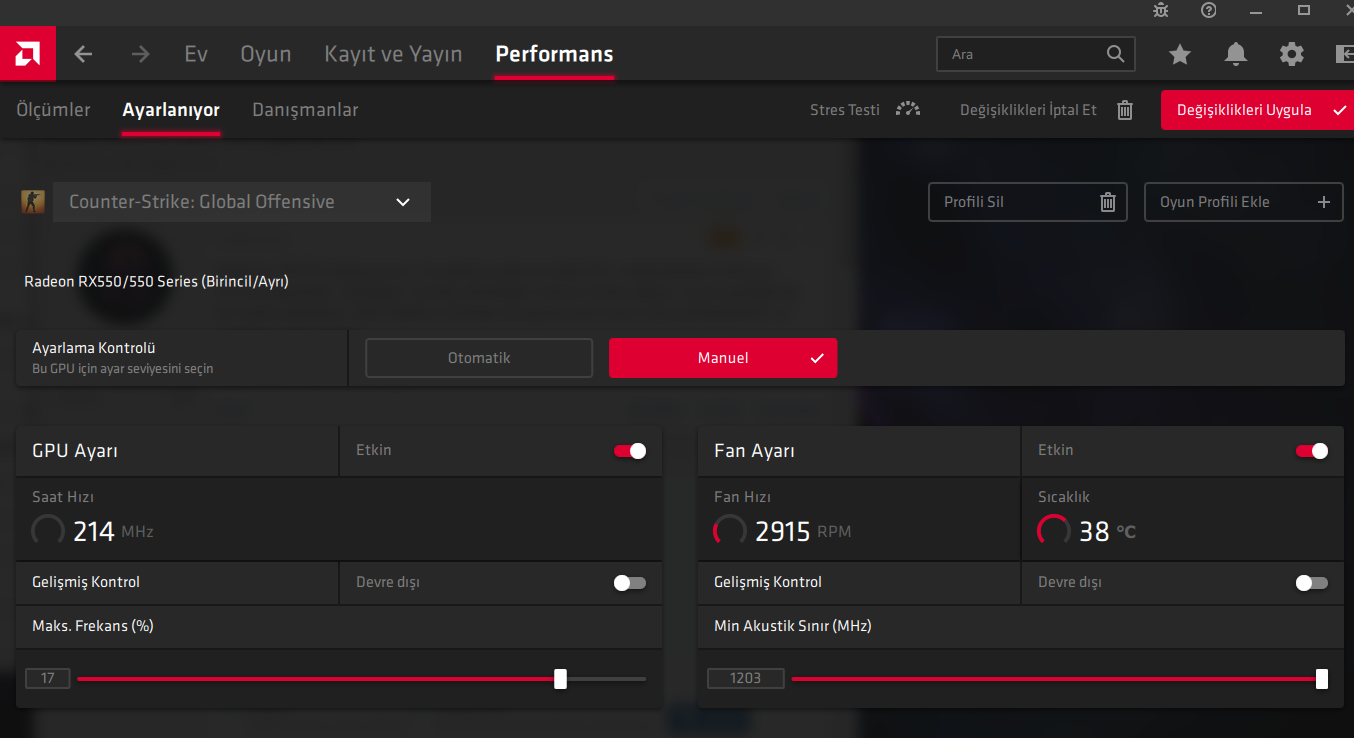This screenshot has width=1354, height=738.
Task: Click trash icon beside Değişiklikleri İptal Et
Action: tap(1125, 110)
